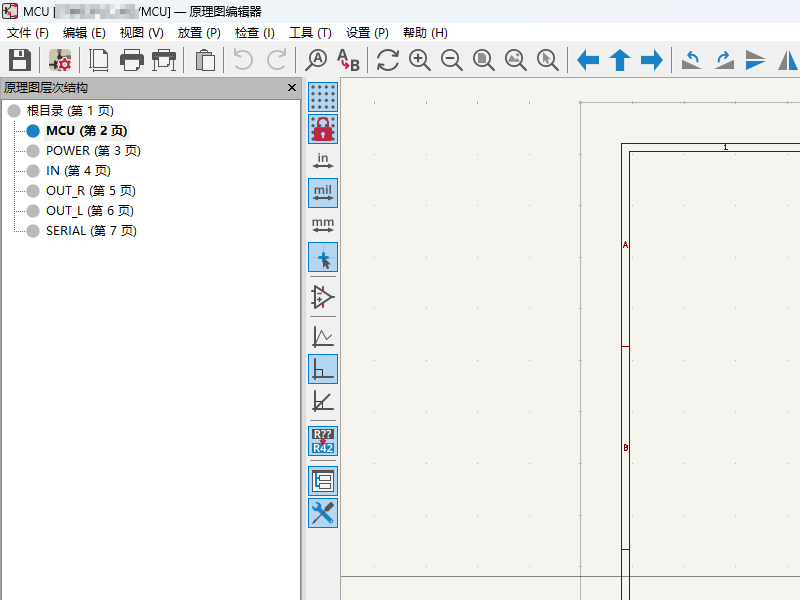The image size is (800, 600).
Task: Open schematic setup with the gear icon
Action: point(60,60)
